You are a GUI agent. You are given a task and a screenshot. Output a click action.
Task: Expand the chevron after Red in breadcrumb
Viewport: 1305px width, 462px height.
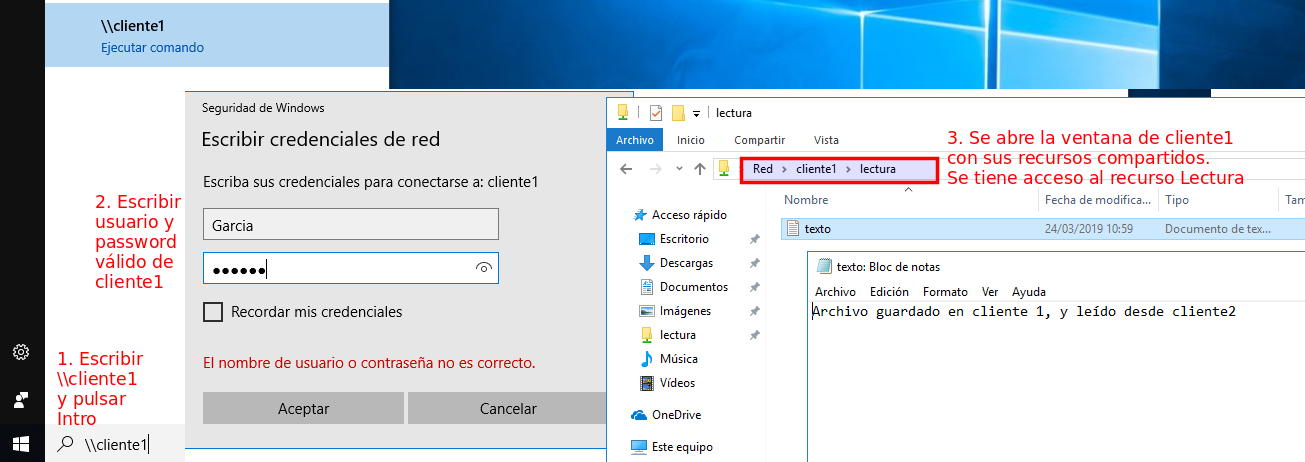785,169
